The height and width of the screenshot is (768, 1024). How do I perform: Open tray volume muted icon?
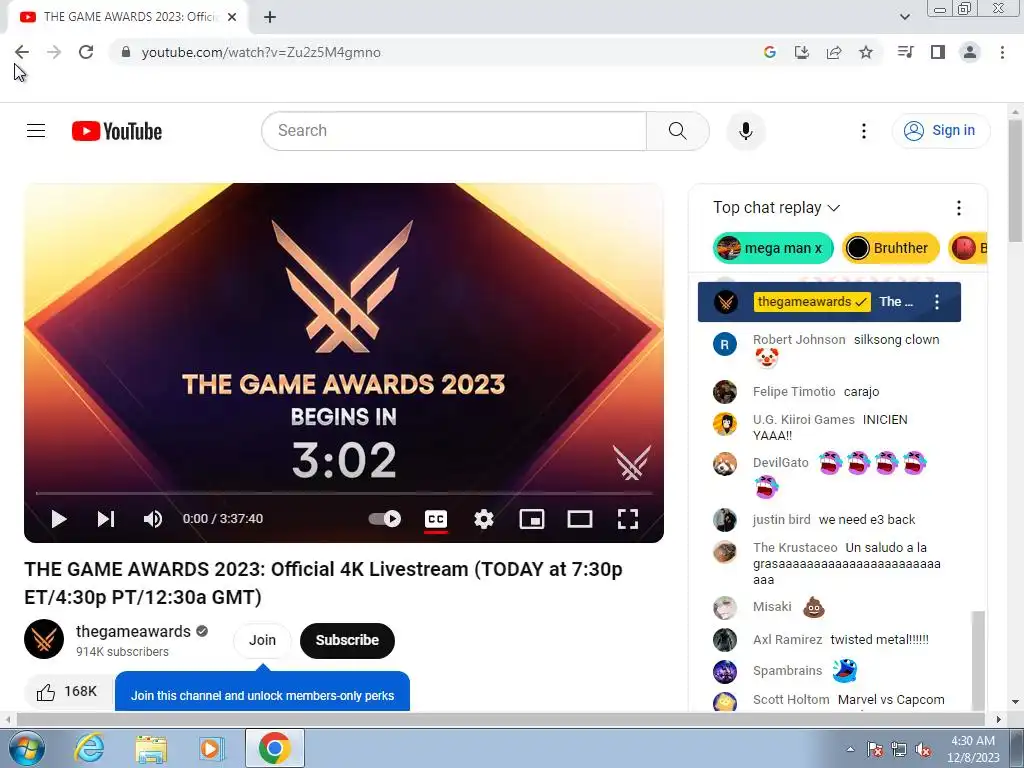(x=923, y=750)
